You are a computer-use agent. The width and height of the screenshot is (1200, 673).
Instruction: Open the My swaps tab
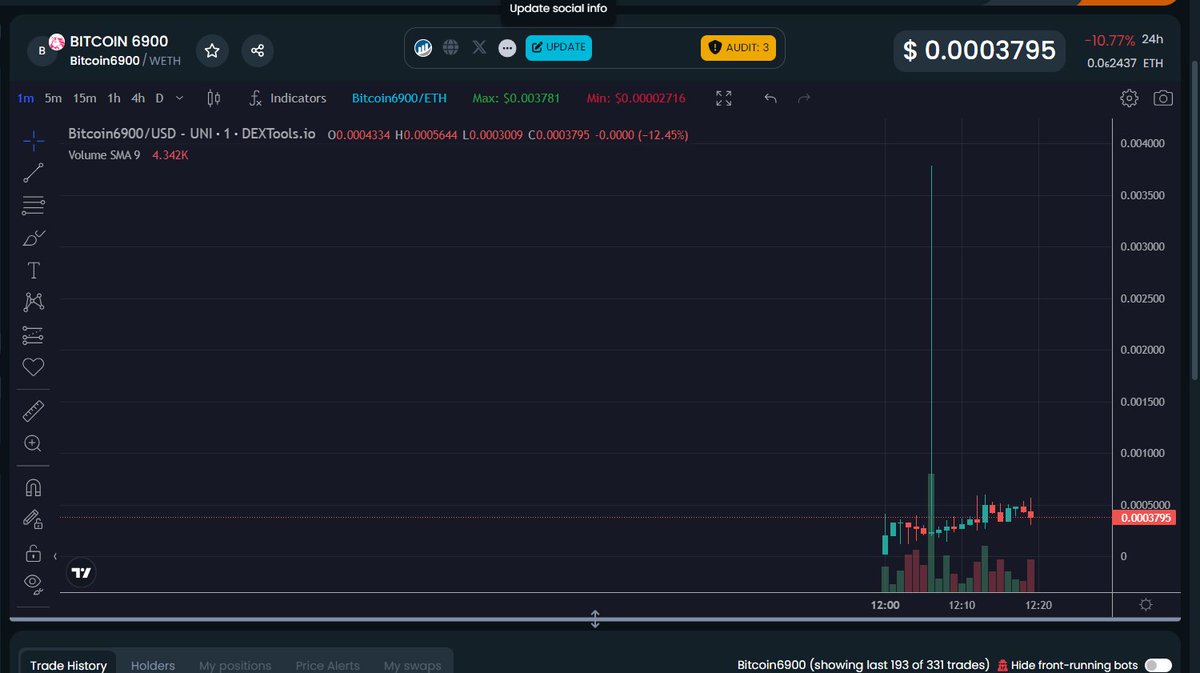tap(412, 665)
